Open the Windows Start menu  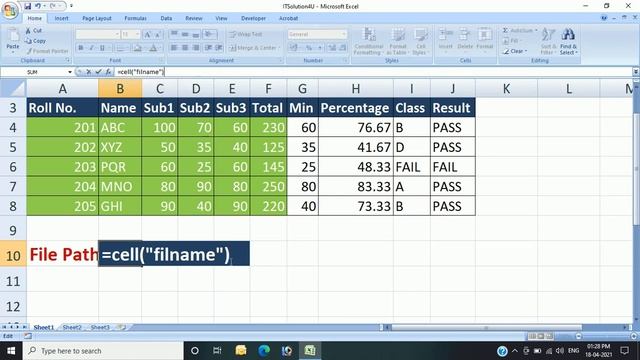coord(11,351)
